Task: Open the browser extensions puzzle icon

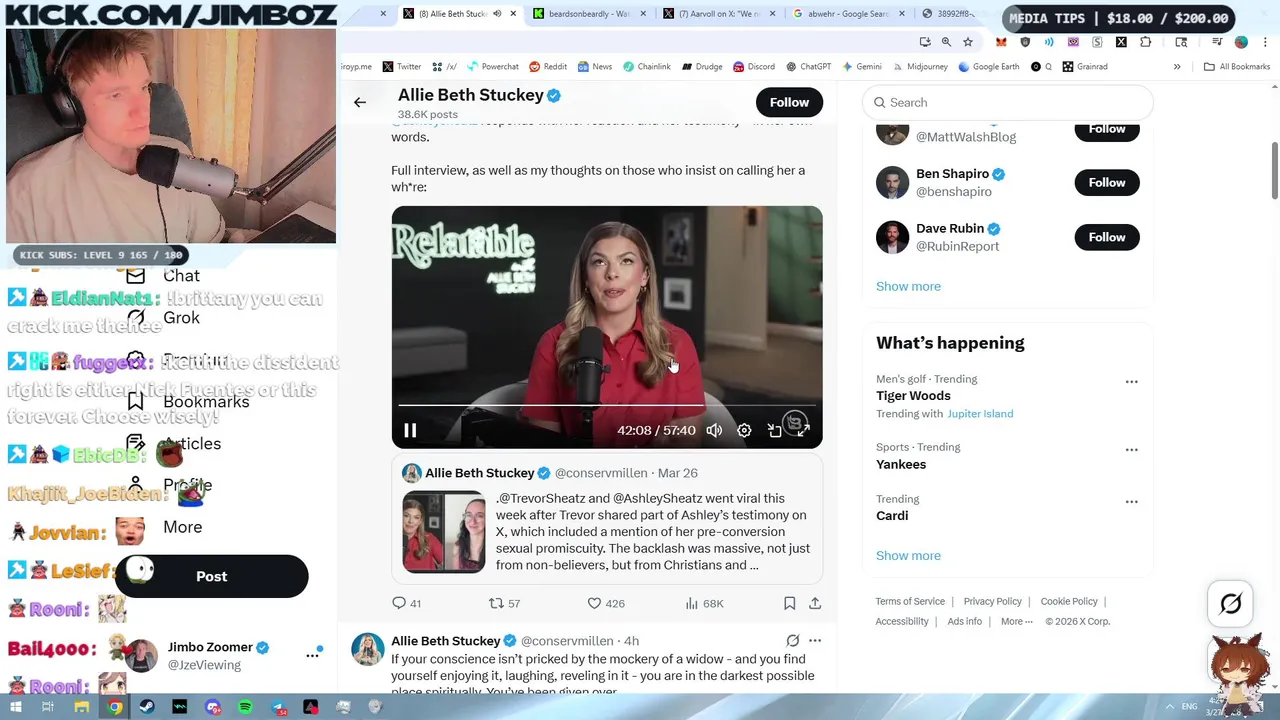Action: tap(1145, 42)
